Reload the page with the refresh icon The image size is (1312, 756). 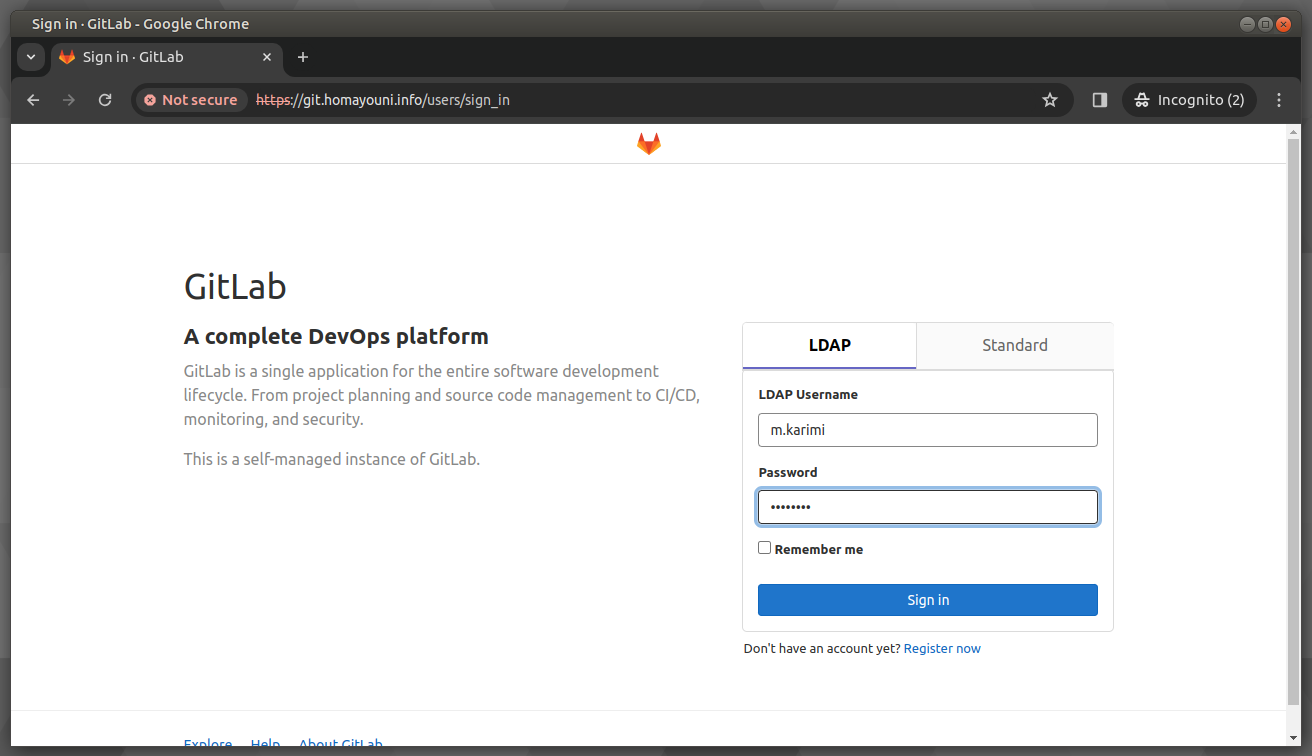pyautogui.click(x=105, y=100)
